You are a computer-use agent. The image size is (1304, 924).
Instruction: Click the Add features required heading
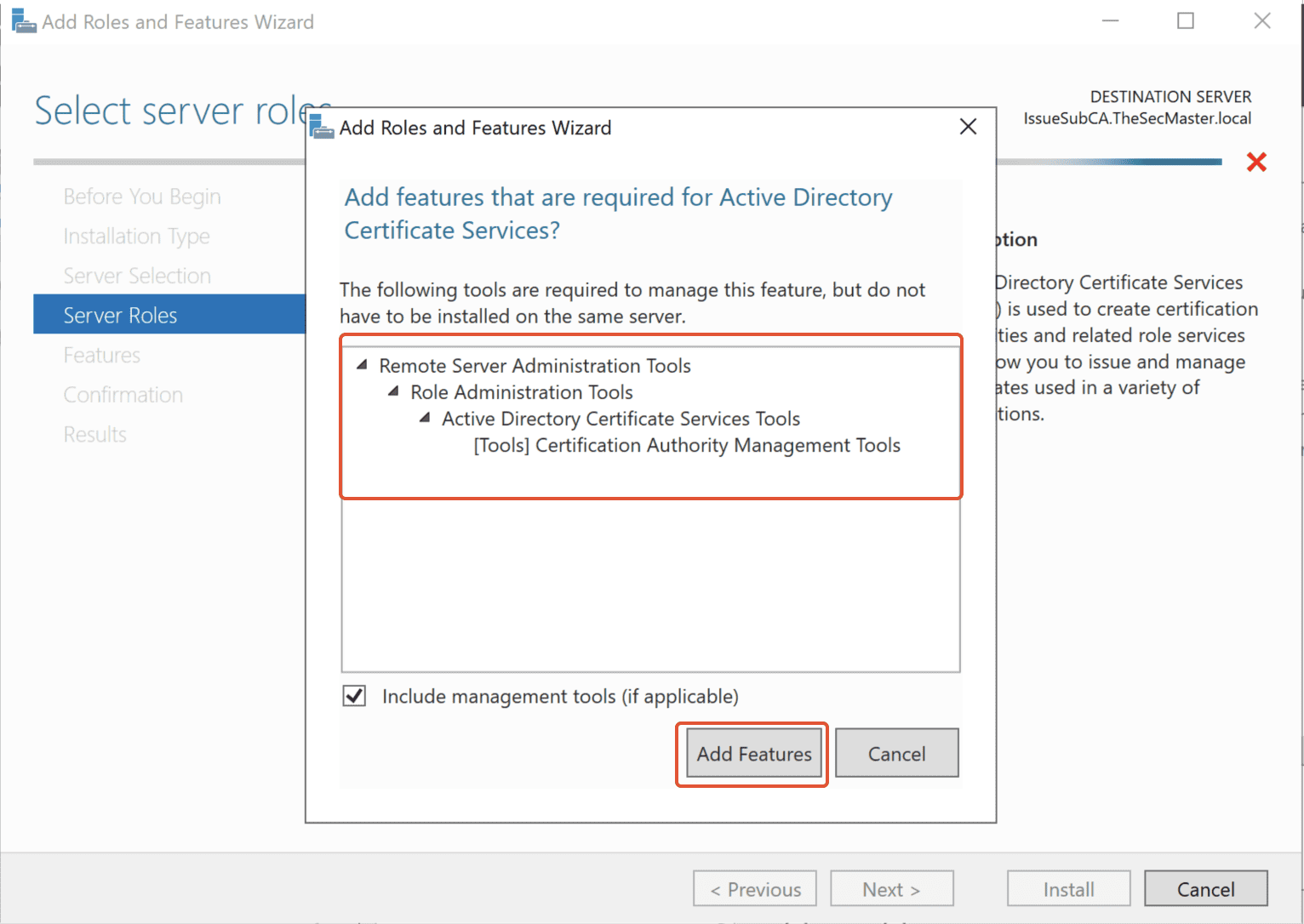pyautogui.click(x=618, y=214)
